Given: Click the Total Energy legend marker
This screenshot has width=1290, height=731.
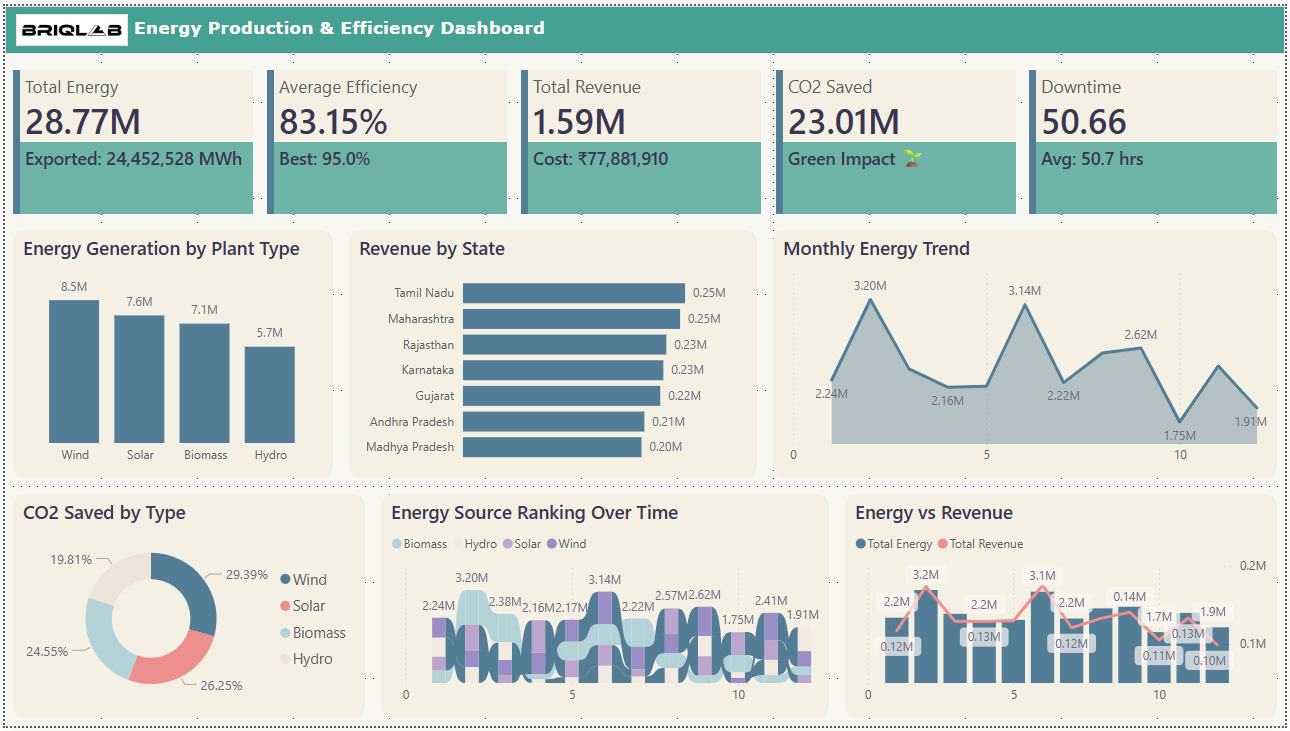Looking at the screenshot, I should point(861,544).
